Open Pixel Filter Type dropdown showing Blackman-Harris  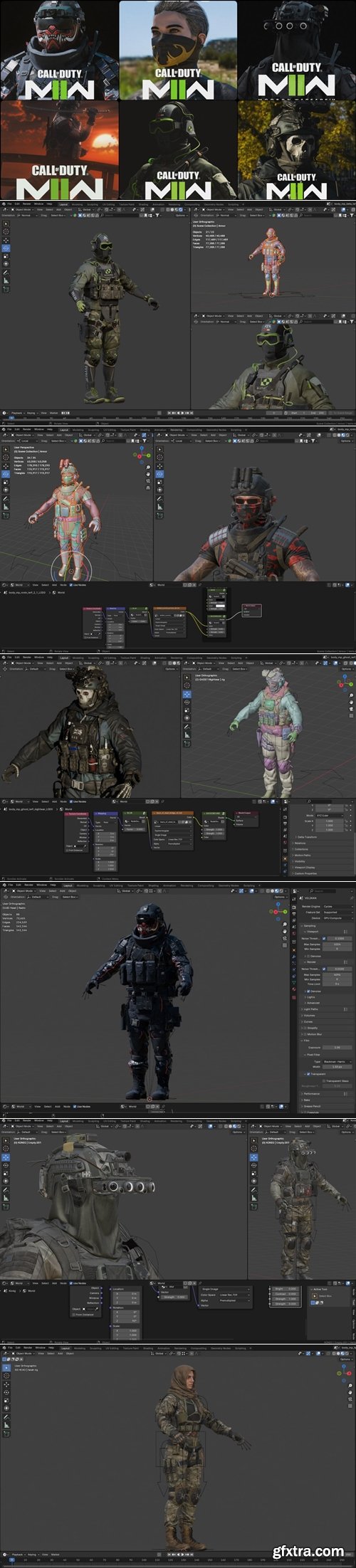pyautogui.click(x=337, y=1062)
